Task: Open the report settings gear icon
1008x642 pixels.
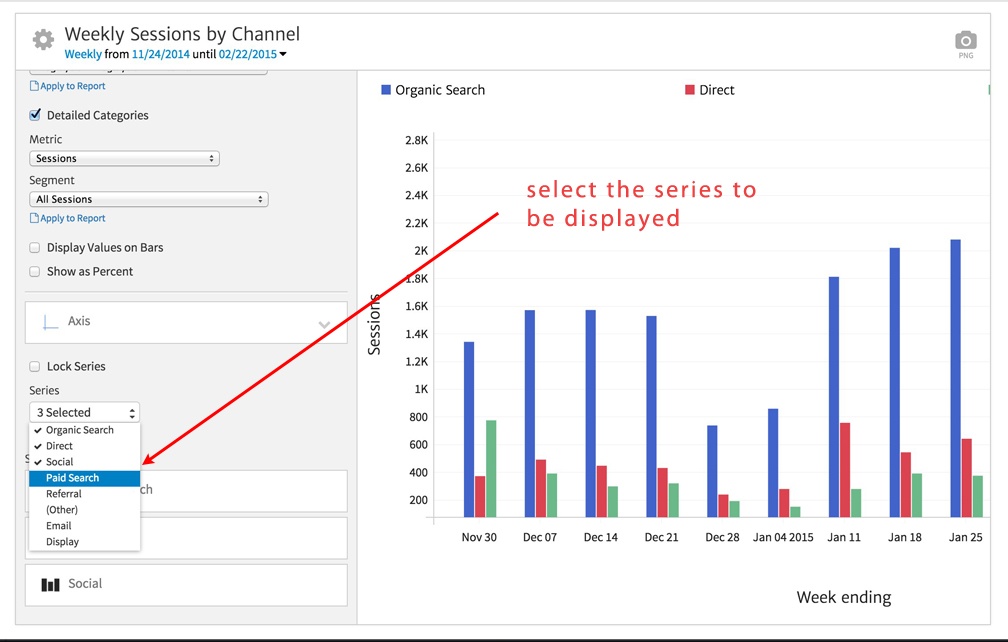Action: click(43, 40)
